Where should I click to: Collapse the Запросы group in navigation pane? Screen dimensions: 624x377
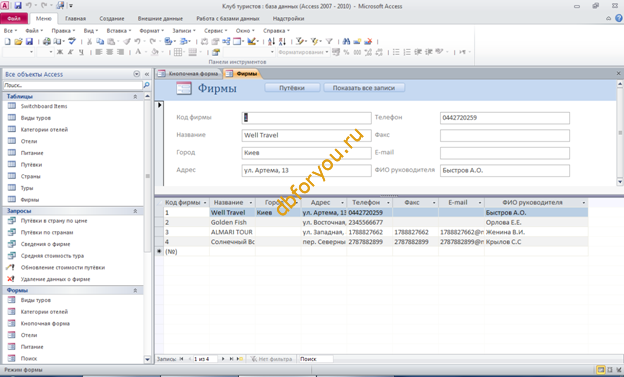pos(135,211)
